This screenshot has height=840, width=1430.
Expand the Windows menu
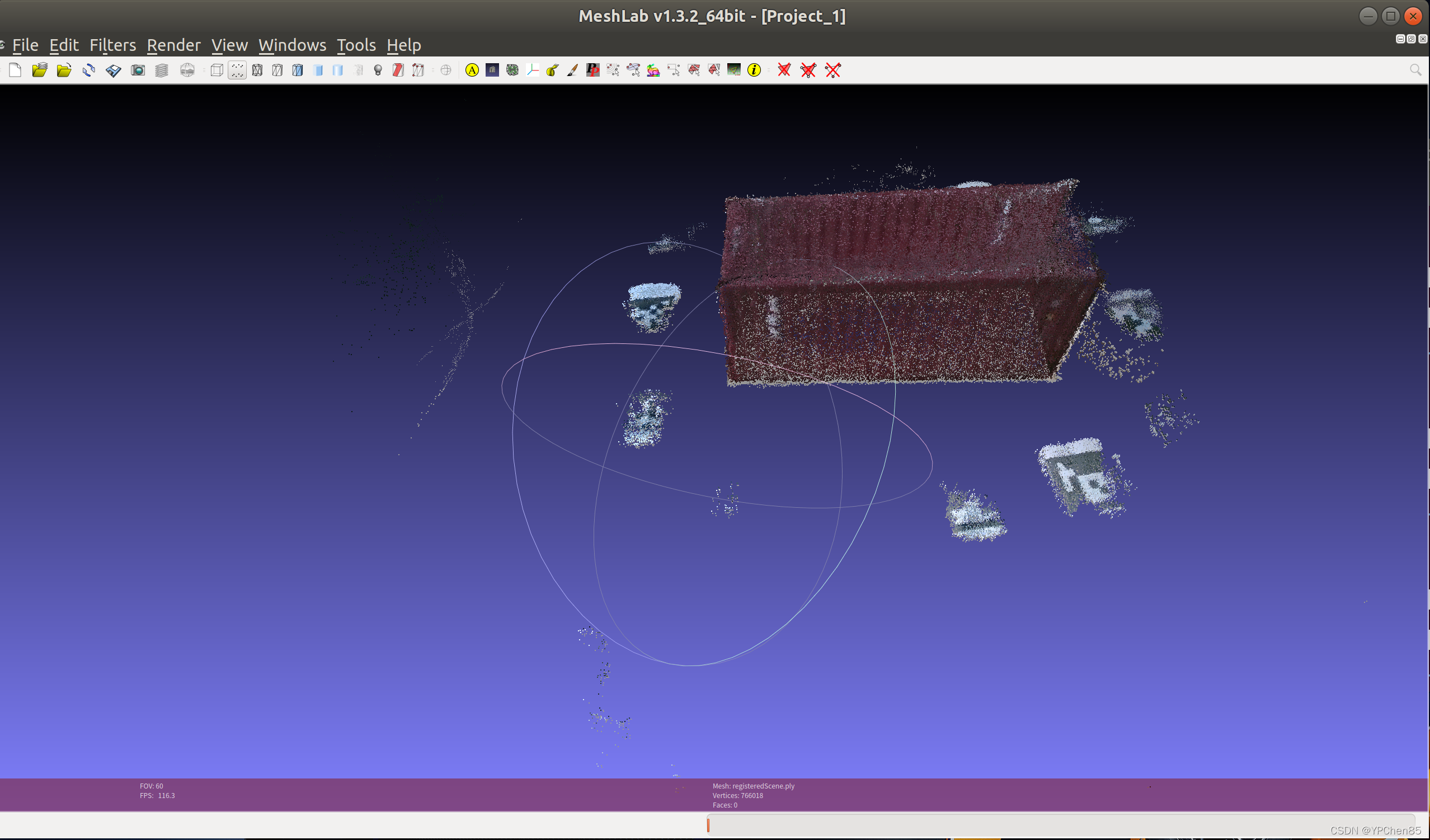(292, 45)
